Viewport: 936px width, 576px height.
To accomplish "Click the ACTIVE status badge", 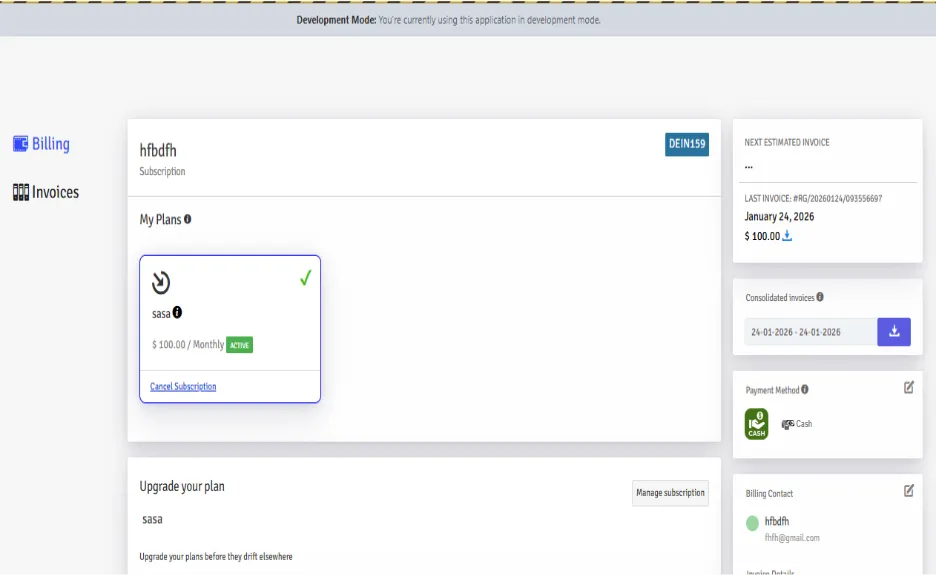I will click(x=239, y=345).
